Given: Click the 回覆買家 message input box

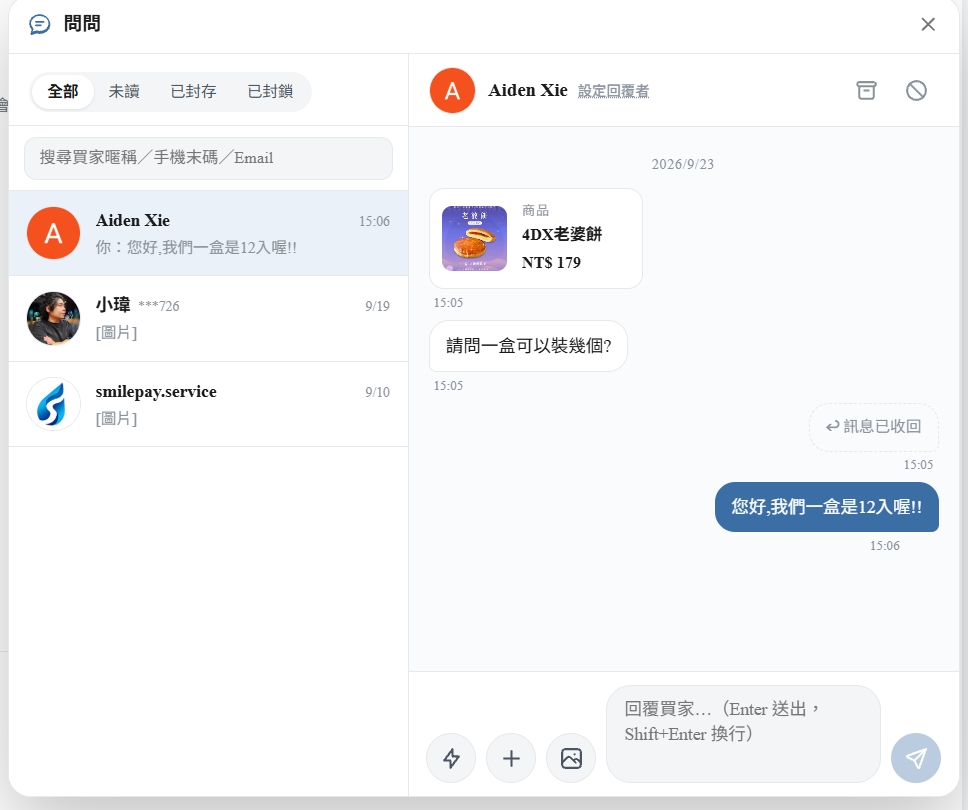Looking at the screenshot, I should pos(743,734).
